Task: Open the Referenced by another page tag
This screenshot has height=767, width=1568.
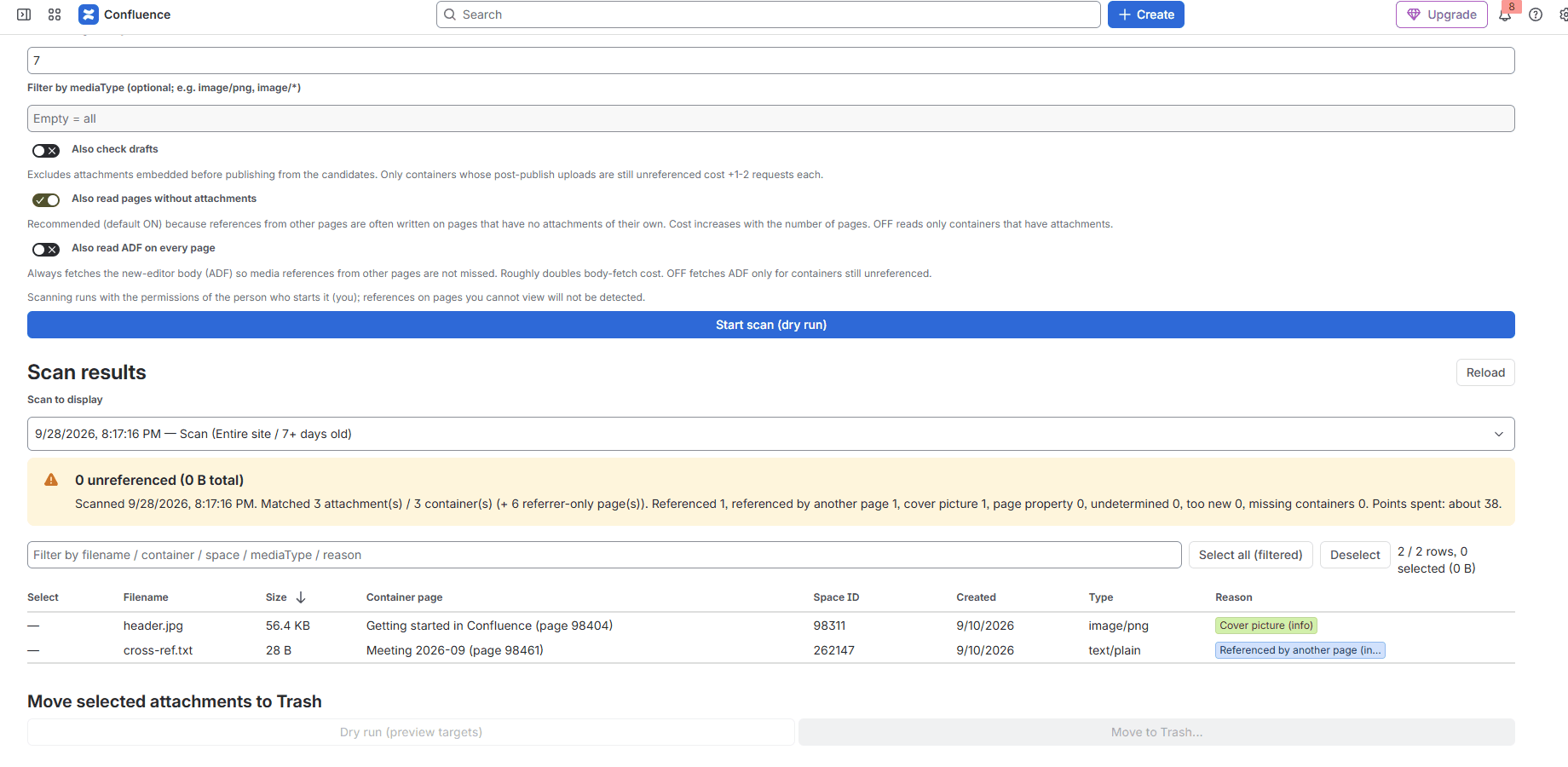Action: coord(1300,650)
